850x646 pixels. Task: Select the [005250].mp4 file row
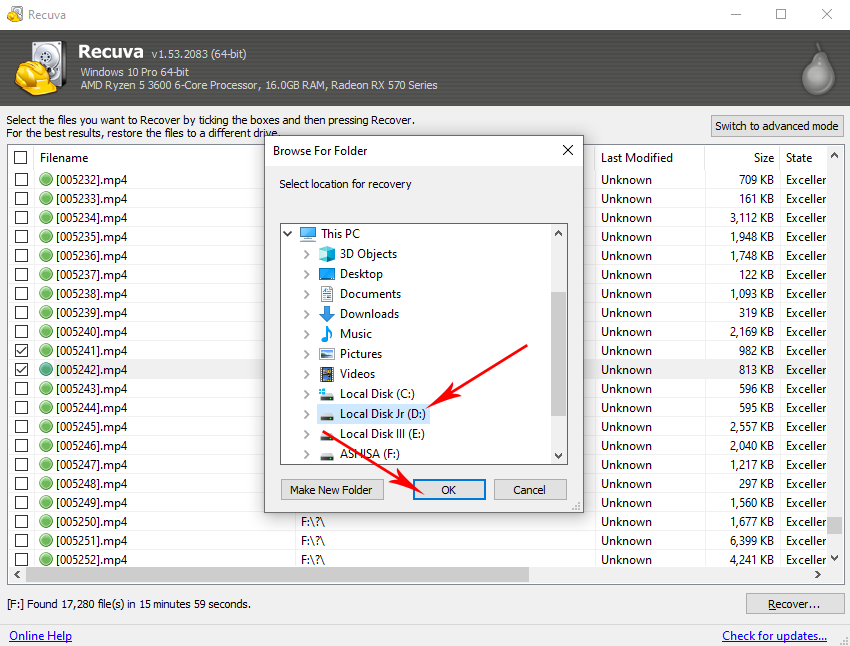pyautogui.click(x=417, y=521)
